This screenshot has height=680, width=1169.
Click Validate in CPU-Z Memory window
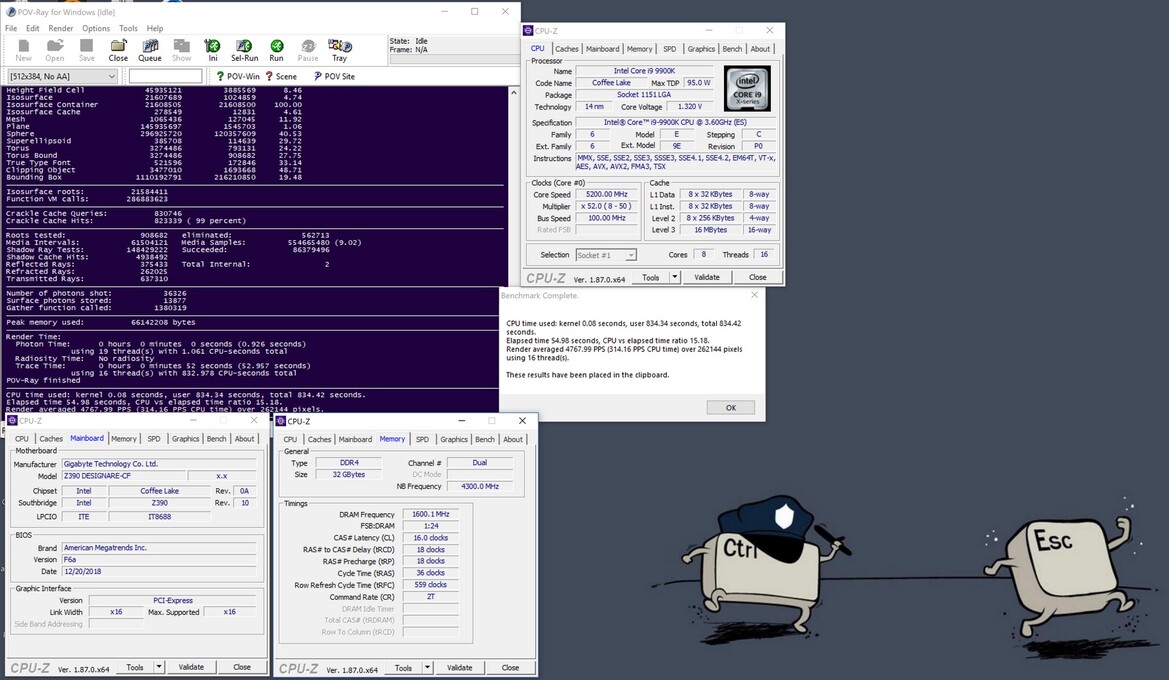pyautogui.click(x=459, y=668)
